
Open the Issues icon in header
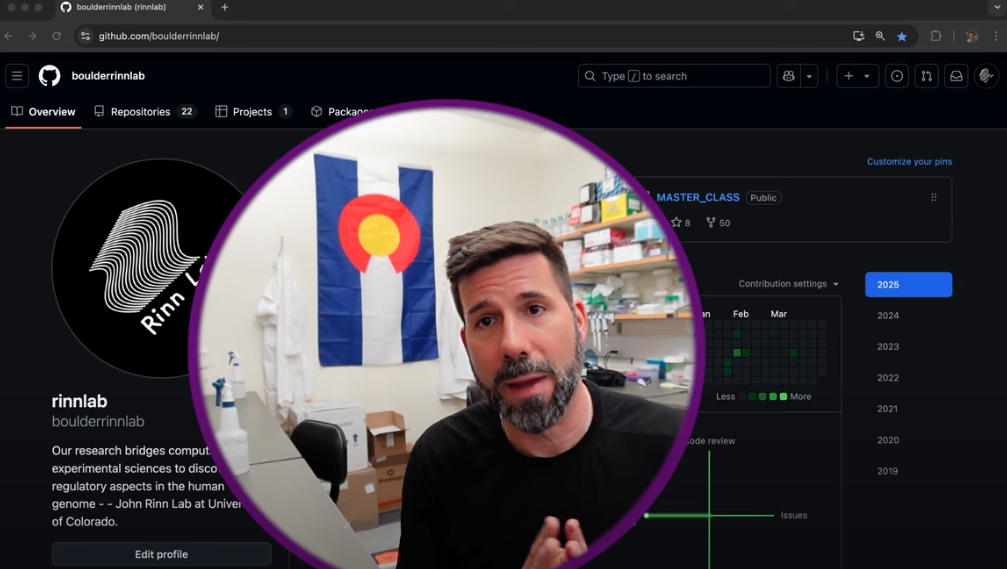coord(897,76)
